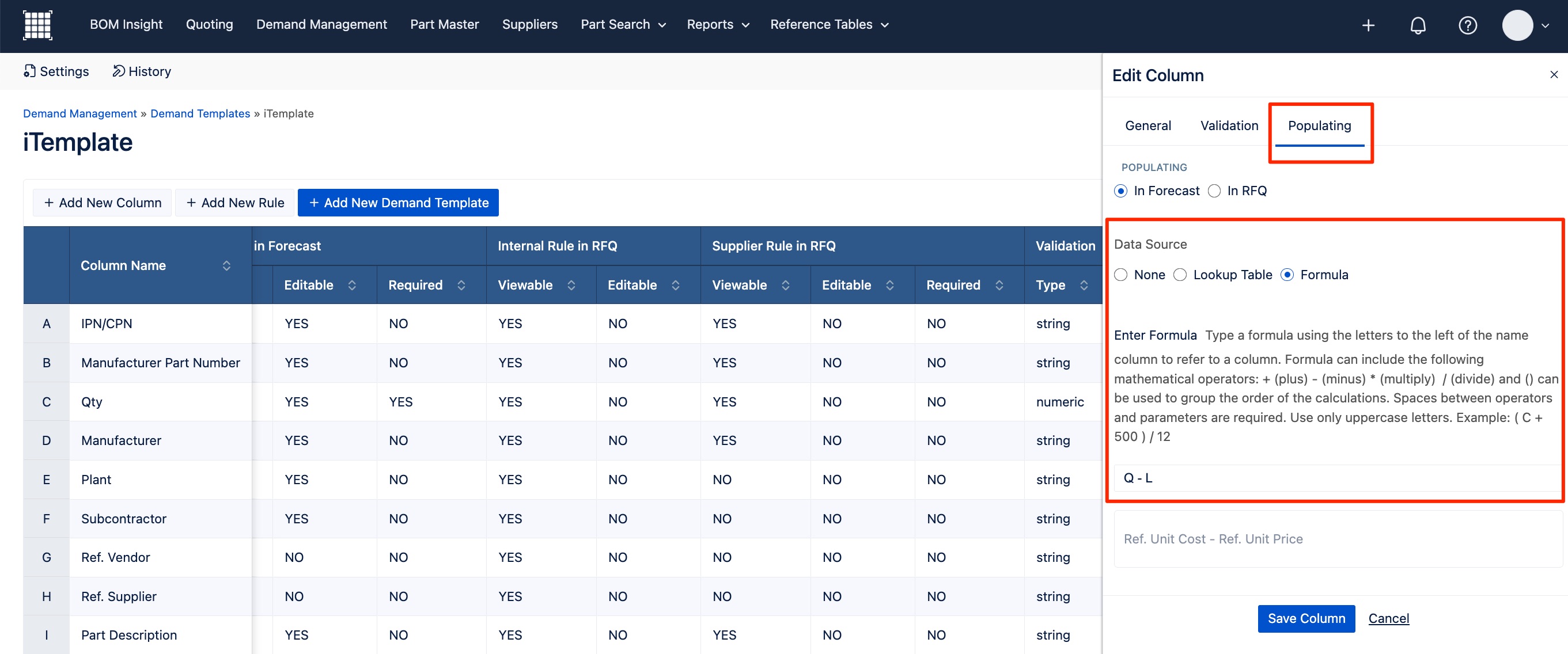Open user account chevron menu

click(1545, 25)
